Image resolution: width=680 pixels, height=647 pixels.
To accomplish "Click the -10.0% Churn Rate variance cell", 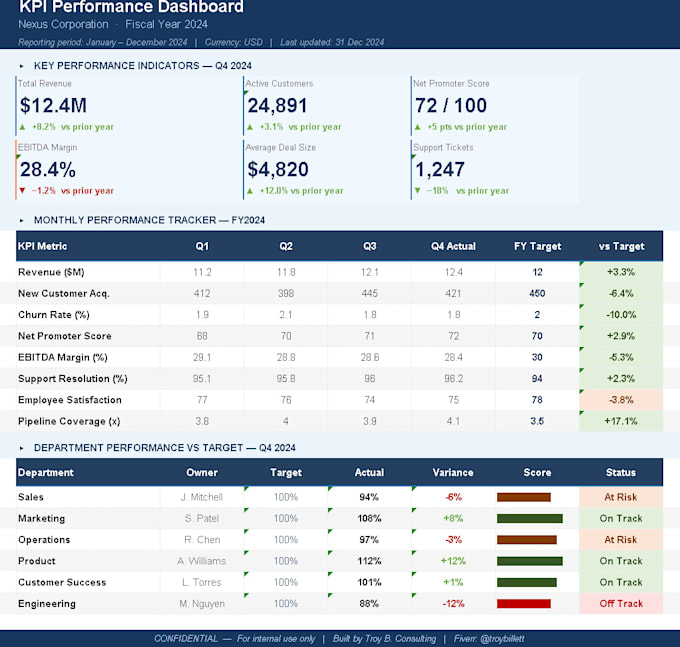I will (621, 315).
